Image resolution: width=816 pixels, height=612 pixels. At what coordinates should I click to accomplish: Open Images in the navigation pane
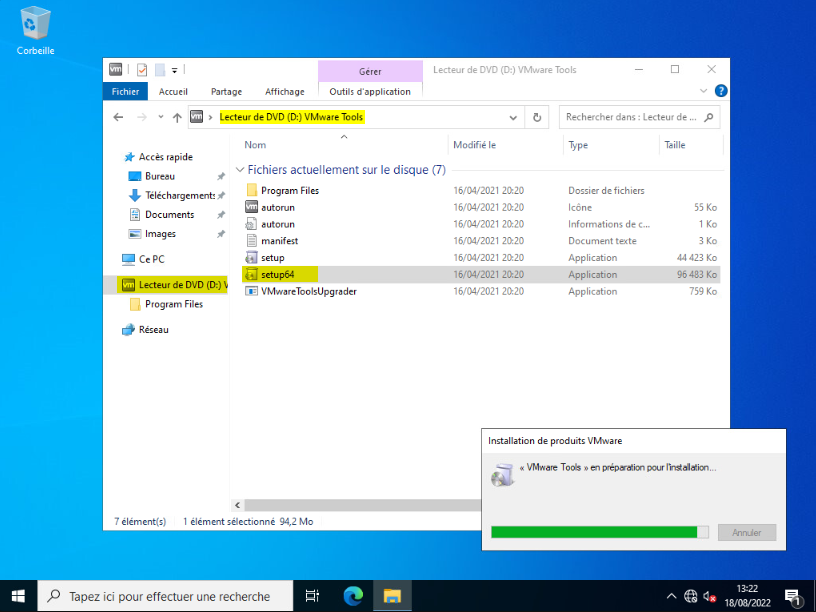pos(160,234)
